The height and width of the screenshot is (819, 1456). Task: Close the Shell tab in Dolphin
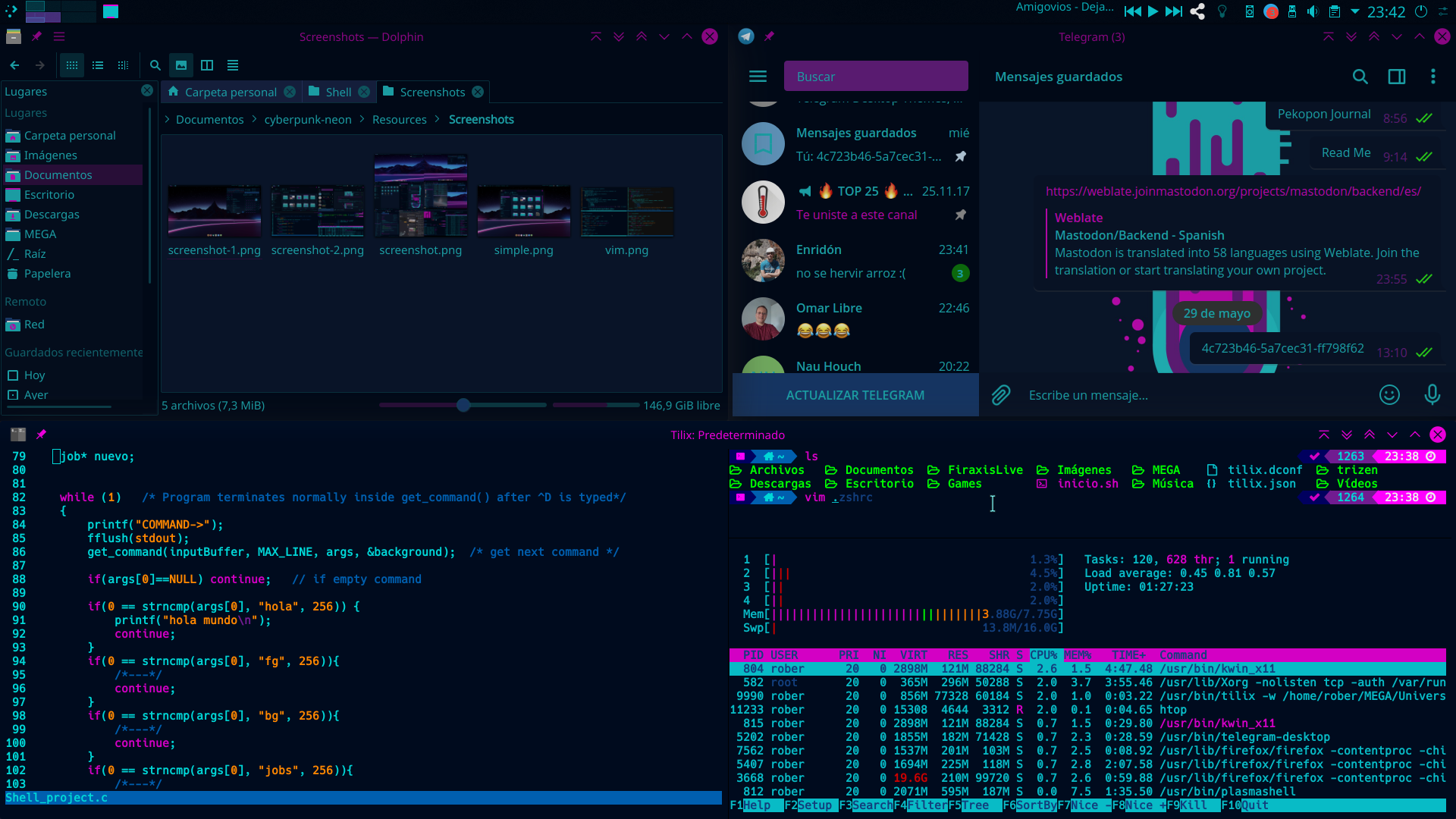364,92
